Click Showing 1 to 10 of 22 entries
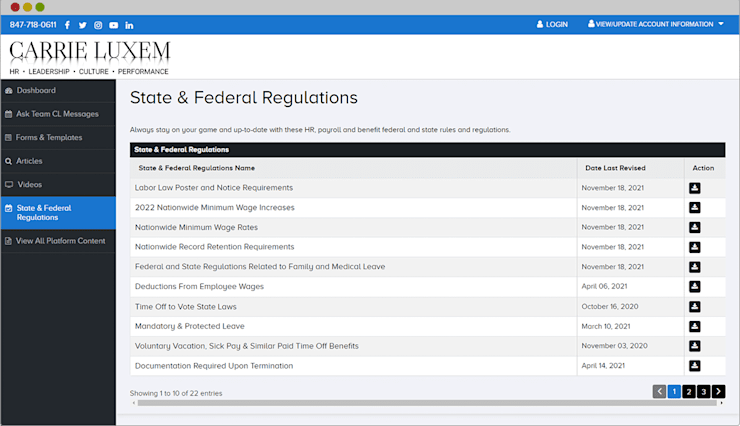The width and height of the screenshot is (740, 426). click(176, 393)
